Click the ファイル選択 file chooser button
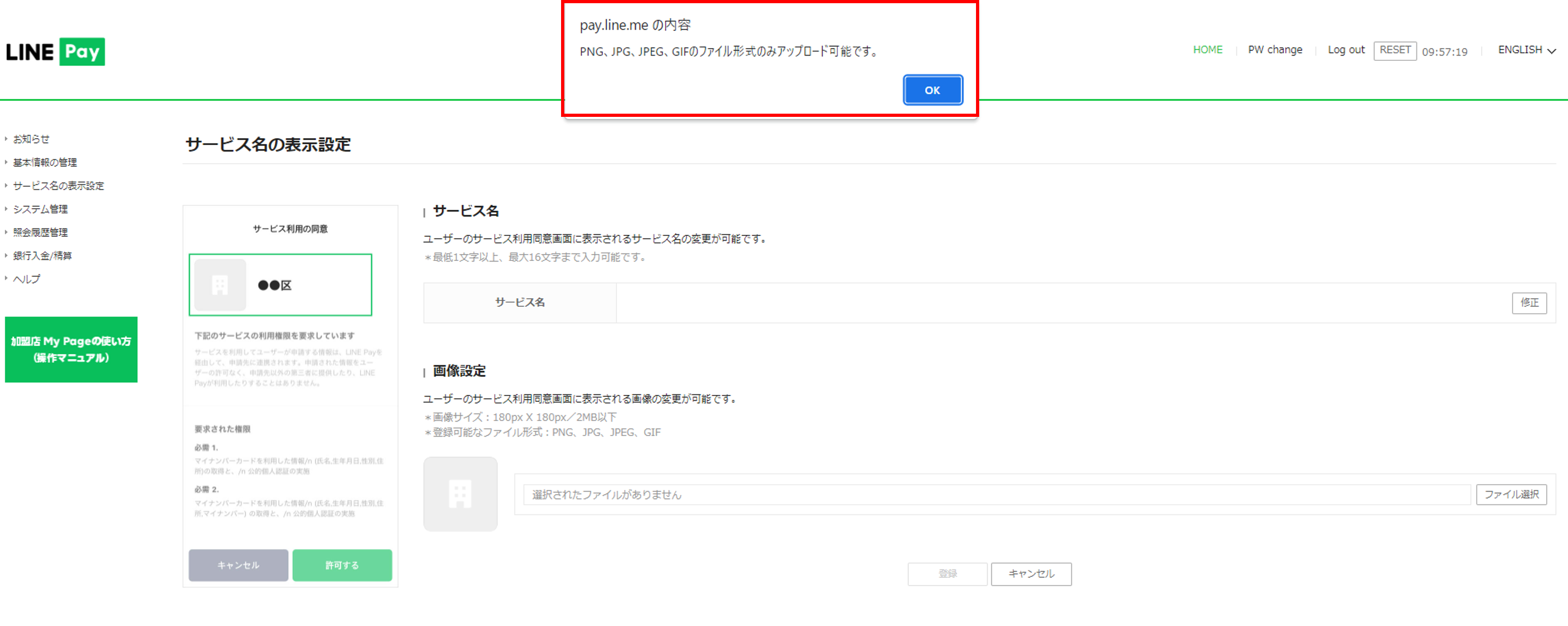This screenshot has width=1568, height=626. 1511,495
